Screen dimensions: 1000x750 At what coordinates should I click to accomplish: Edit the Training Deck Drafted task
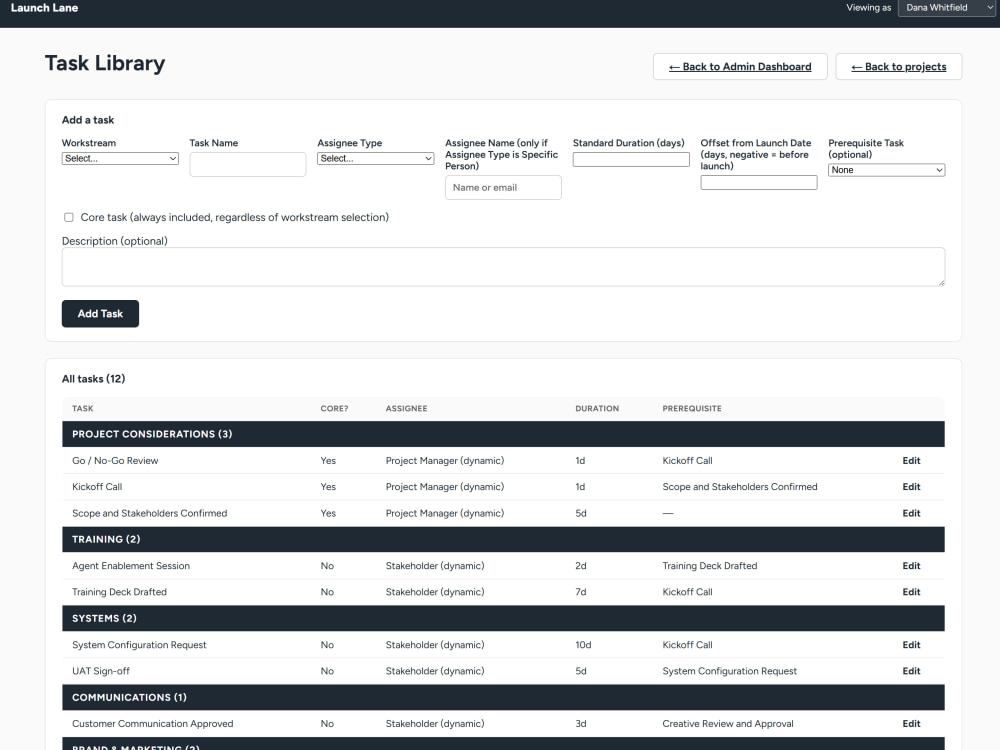(x=911, y=592)
